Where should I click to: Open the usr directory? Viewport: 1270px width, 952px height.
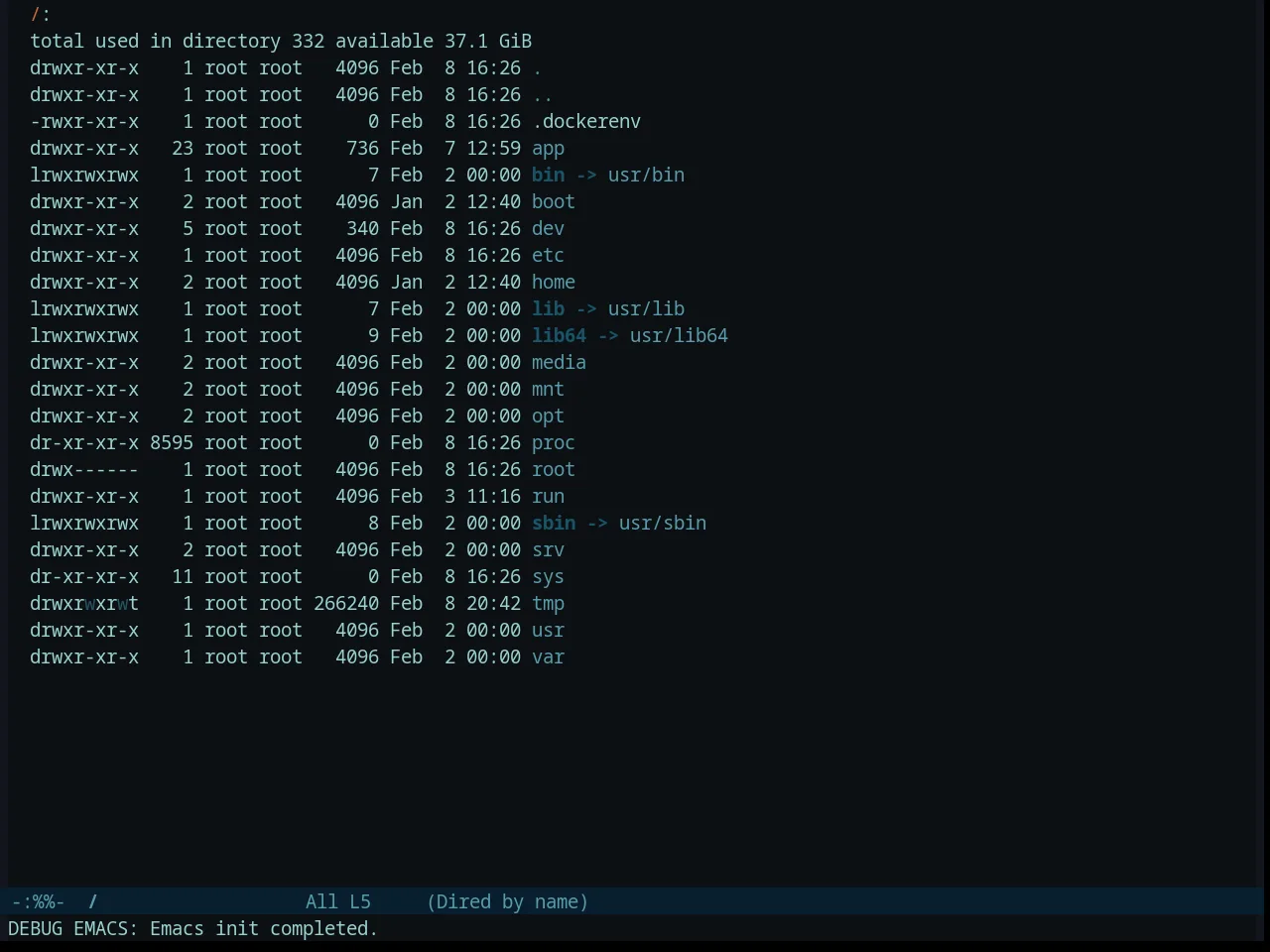coord(548,631)
